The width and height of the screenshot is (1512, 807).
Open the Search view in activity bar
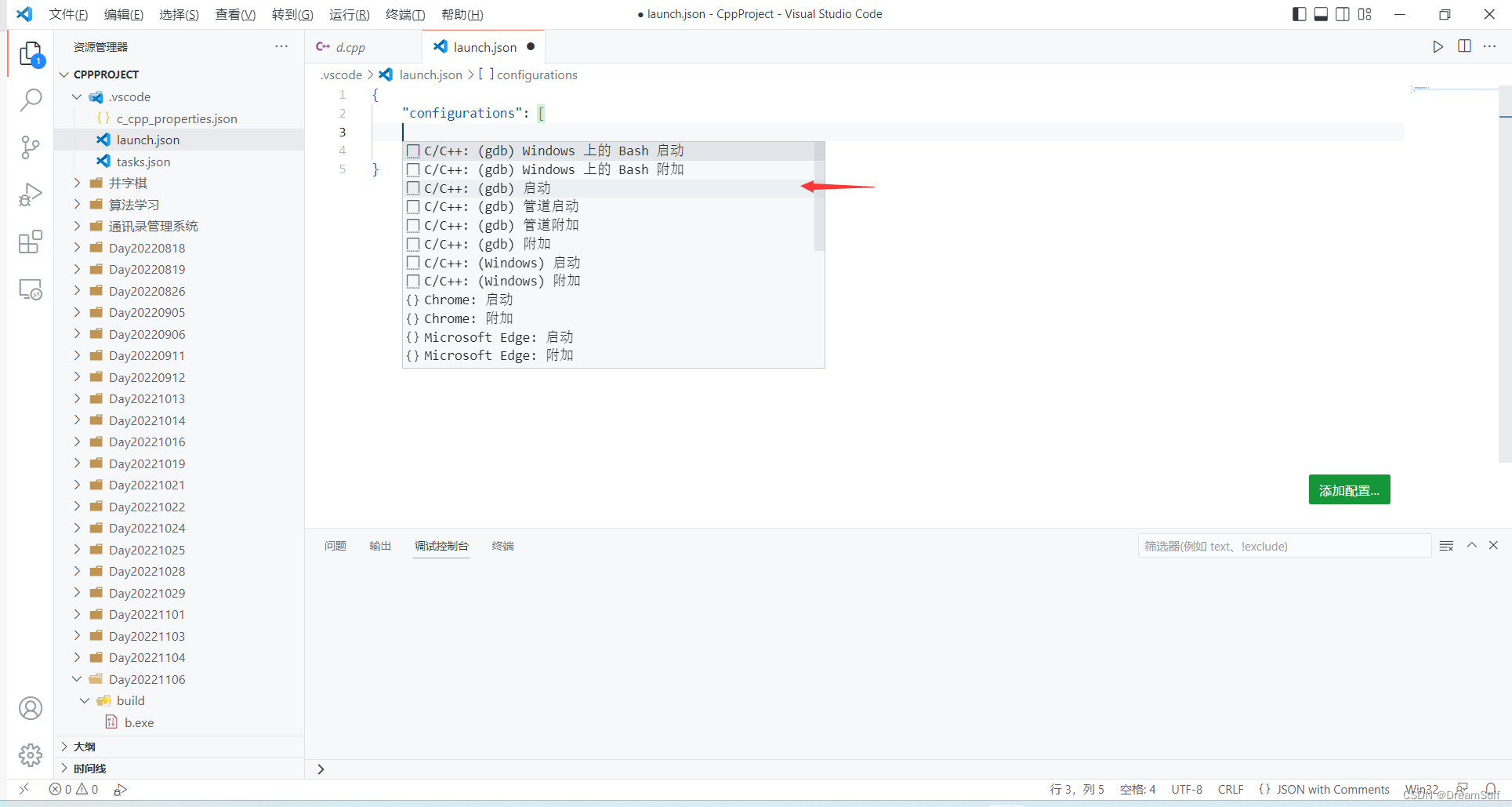(x=31, y=100)
